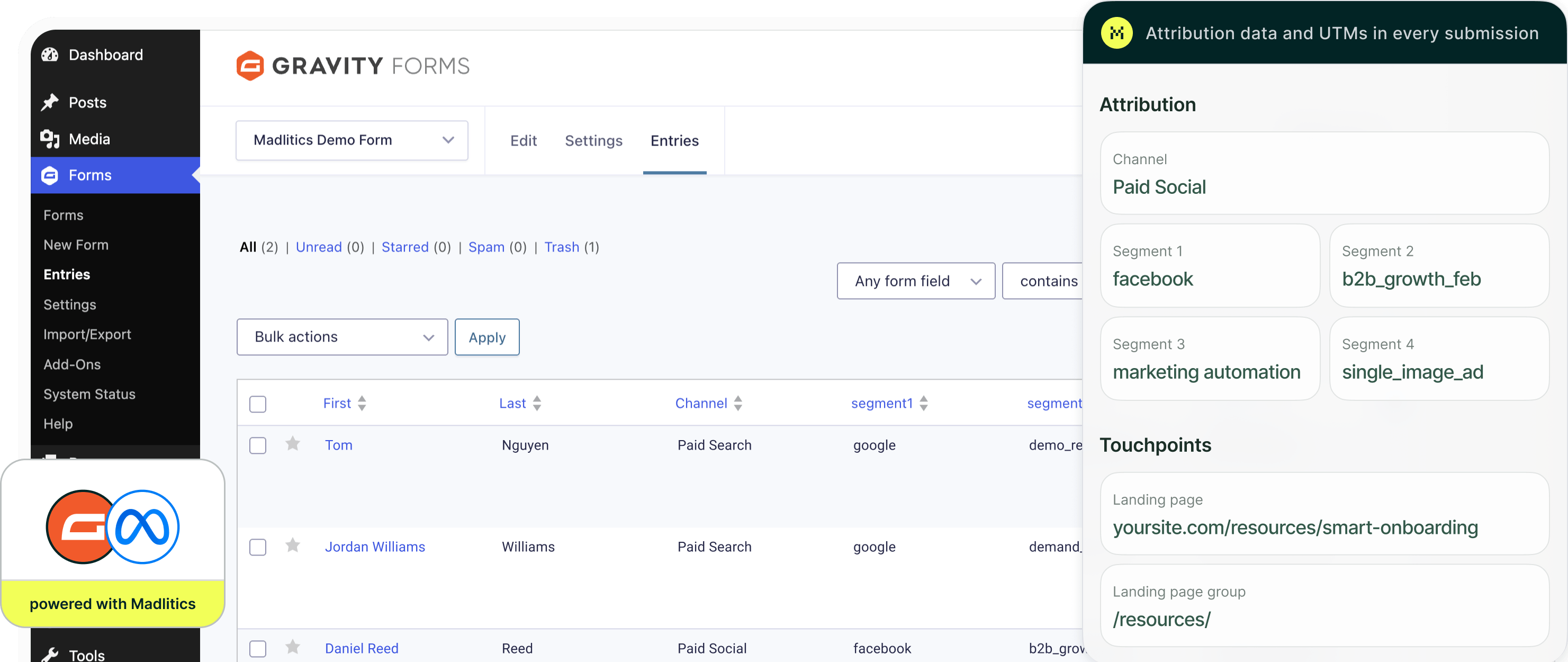Click the Landing page URL card
Viewport: 1568px width, 662px height.
(x=1324, y=513)
